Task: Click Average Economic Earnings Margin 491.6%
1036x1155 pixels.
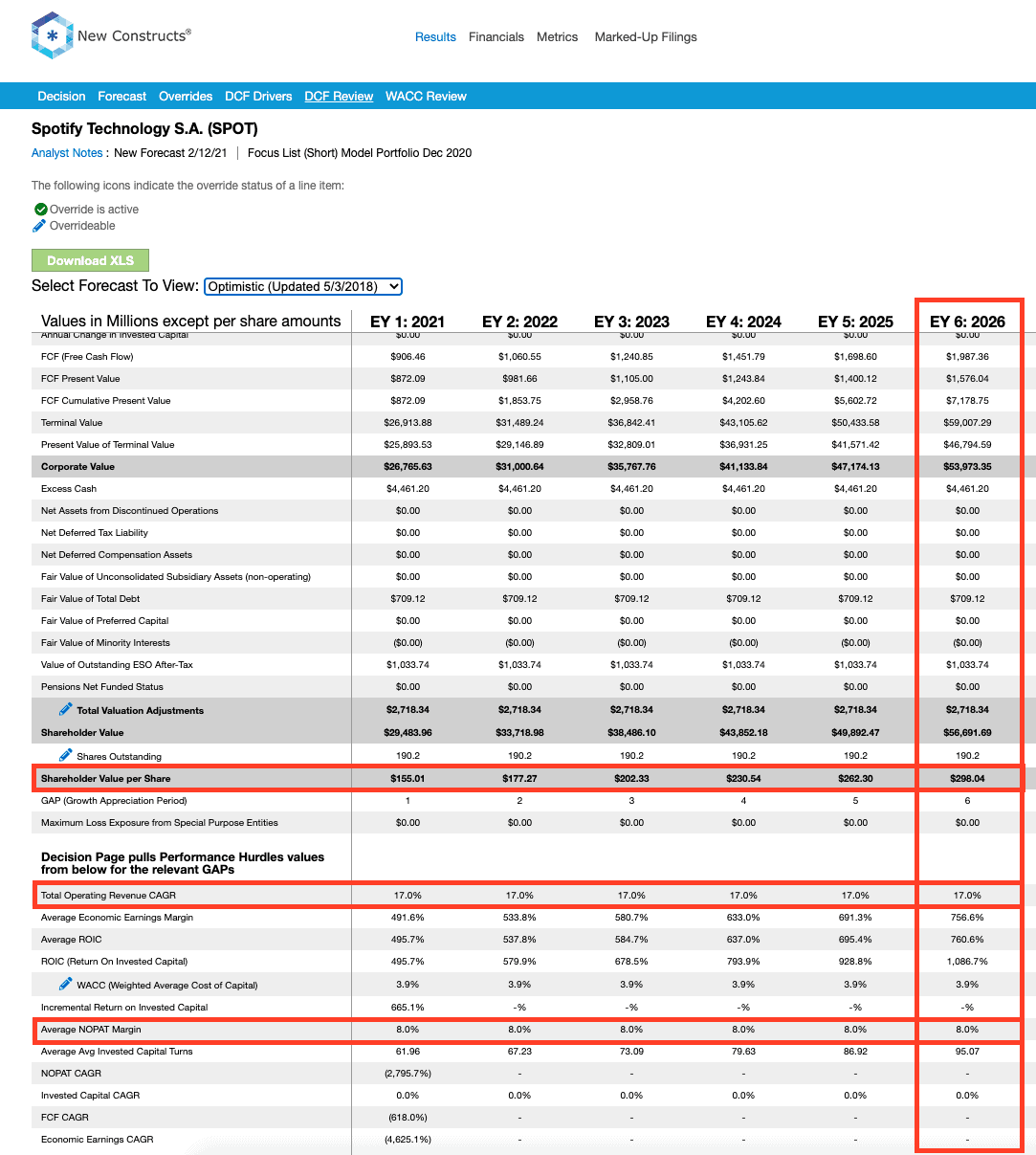Action: tap(408, 918)
